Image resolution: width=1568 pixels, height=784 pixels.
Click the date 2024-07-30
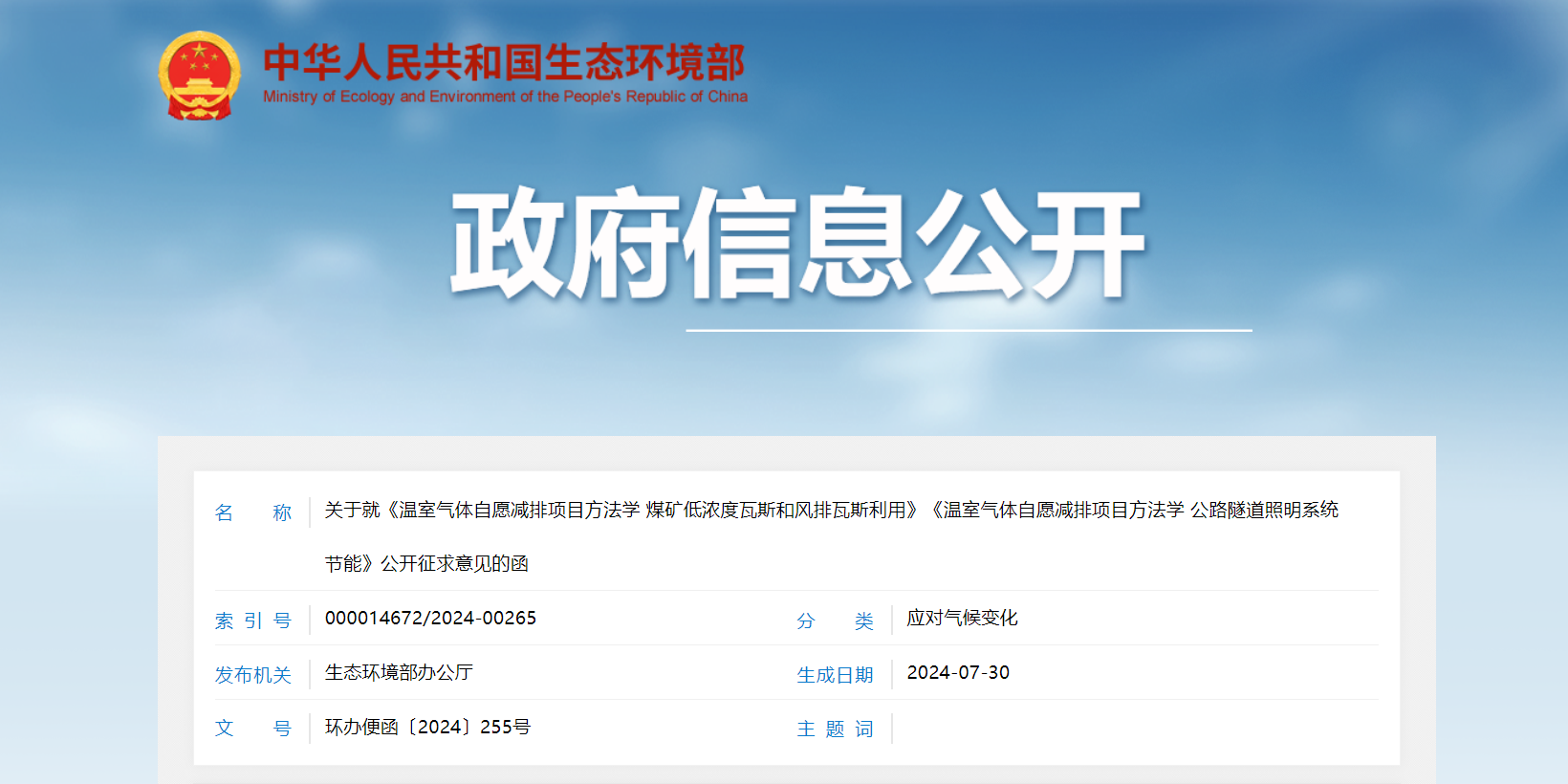coord(958,673)
